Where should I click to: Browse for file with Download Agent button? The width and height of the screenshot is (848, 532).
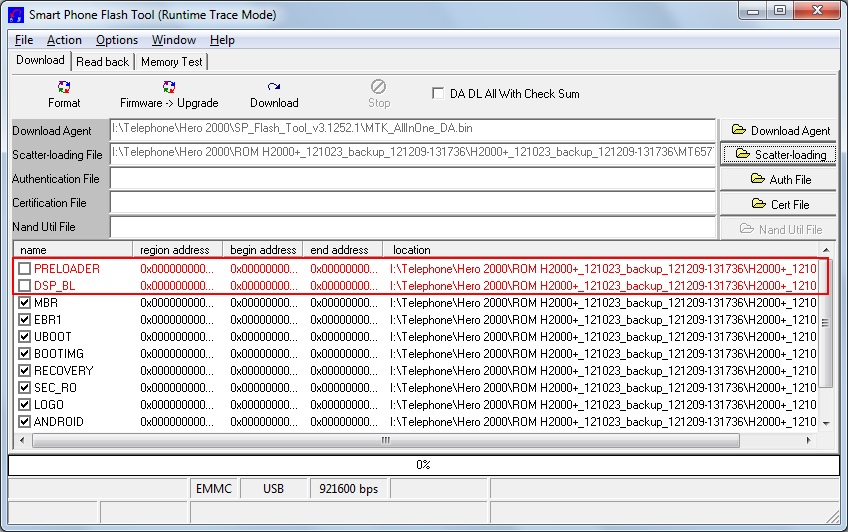(780, 130)
